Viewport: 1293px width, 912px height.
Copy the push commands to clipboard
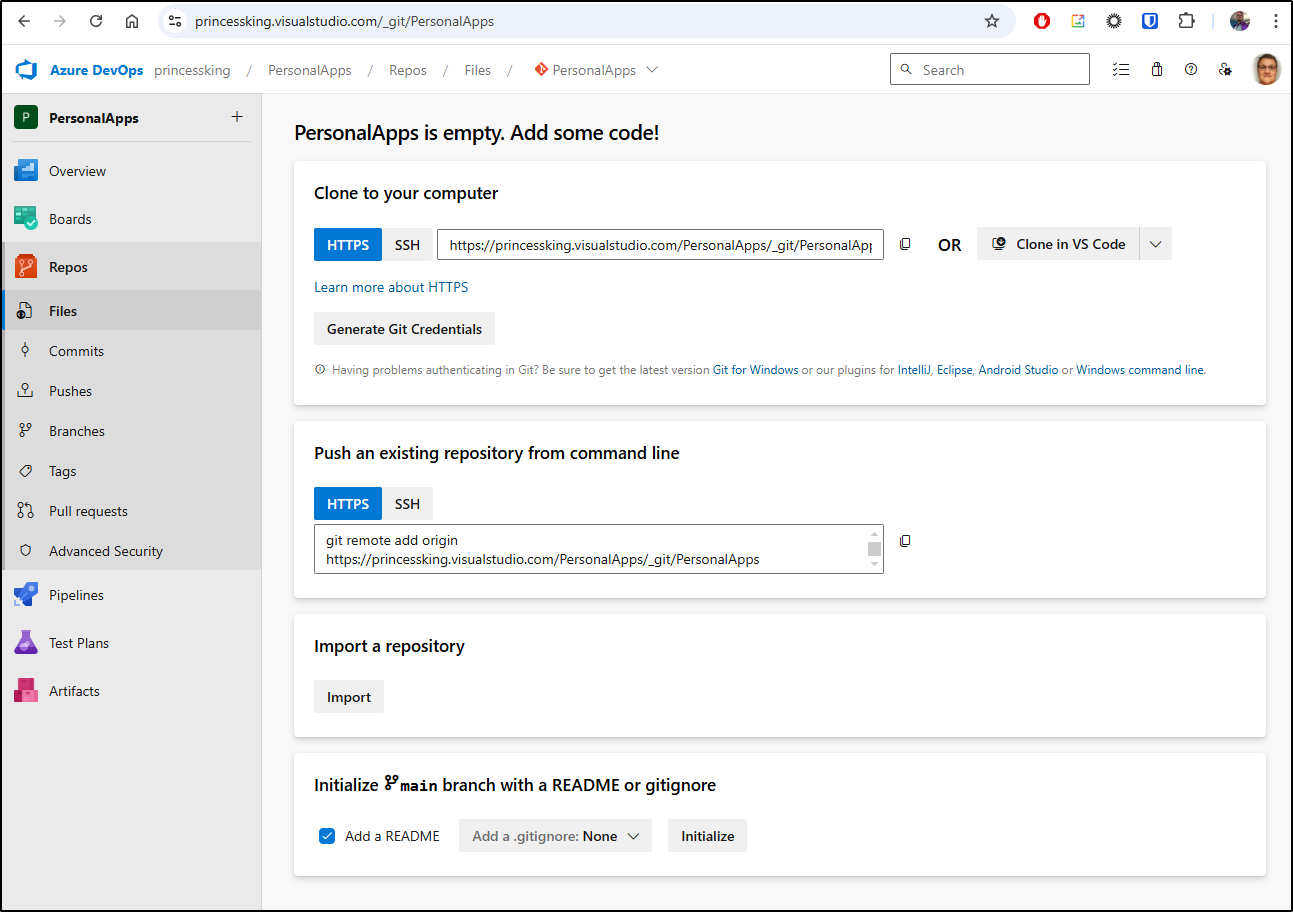pos(905,541)
